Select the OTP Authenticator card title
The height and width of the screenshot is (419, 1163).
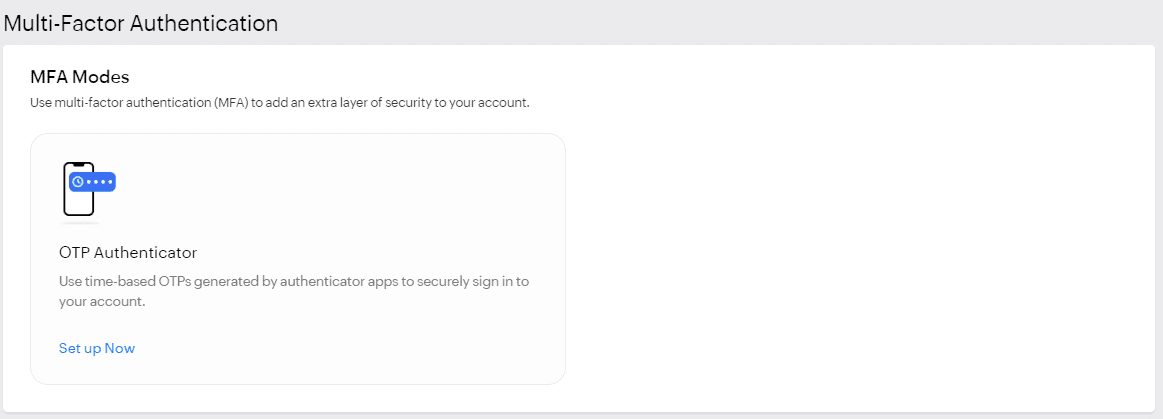(127, 252)
